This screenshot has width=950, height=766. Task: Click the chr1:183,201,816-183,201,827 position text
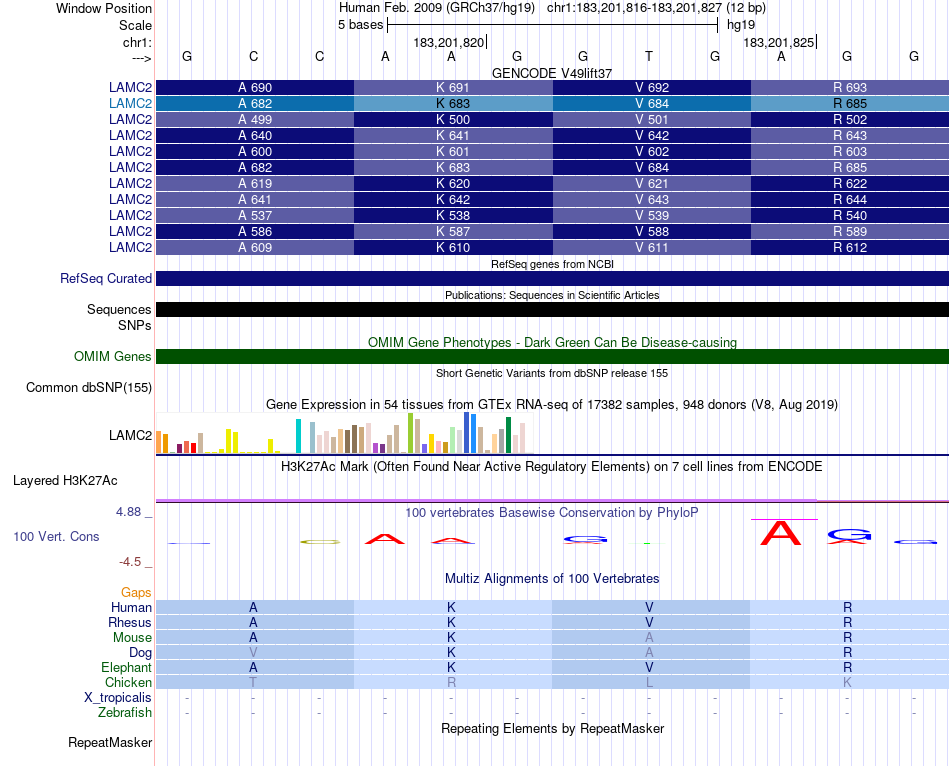634,8
